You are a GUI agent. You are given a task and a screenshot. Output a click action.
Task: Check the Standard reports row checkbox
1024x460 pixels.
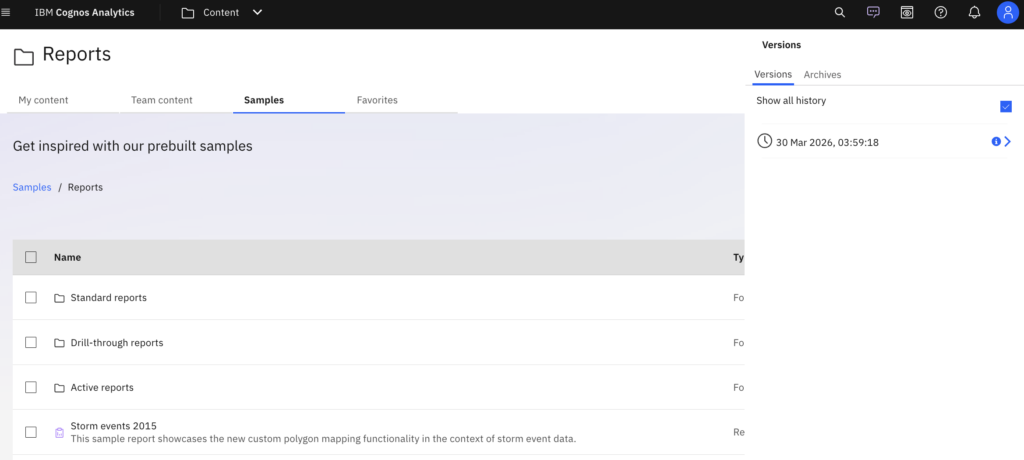click(x=31, y=298)
